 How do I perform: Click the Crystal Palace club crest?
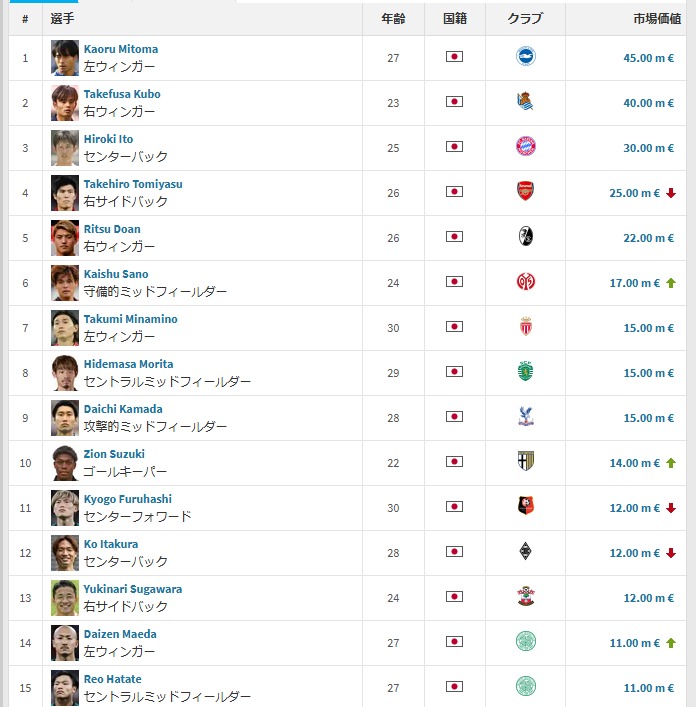click(525, 417)
